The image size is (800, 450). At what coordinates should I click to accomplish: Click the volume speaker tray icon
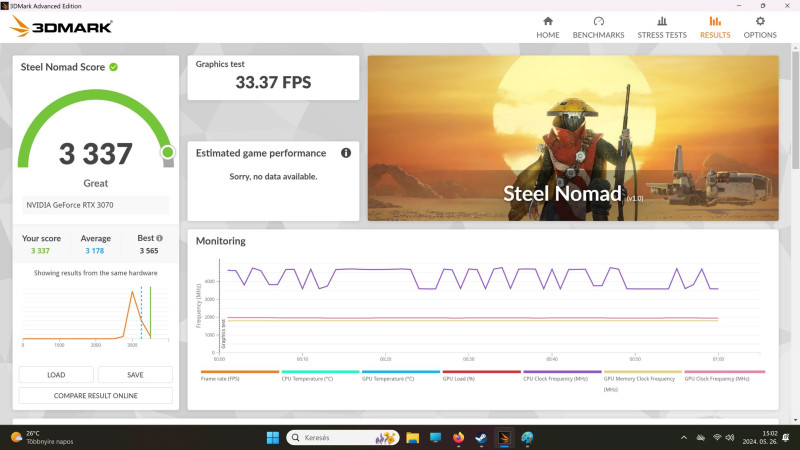730,438
